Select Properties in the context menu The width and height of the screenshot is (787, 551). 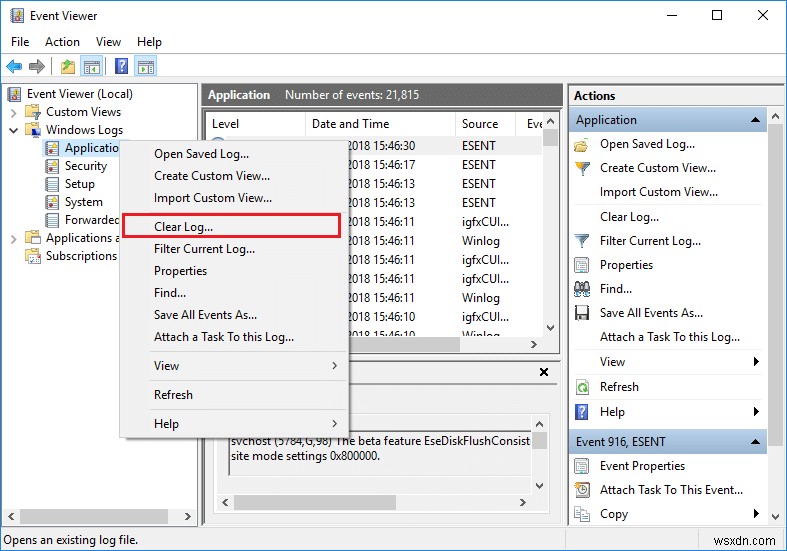pos(234,271)
